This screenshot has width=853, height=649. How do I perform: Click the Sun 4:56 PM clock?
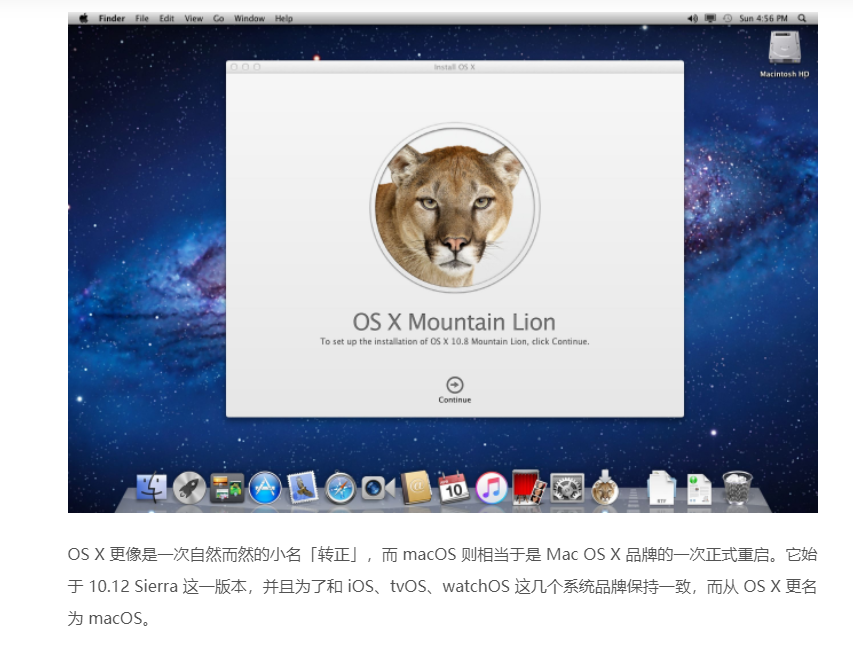pos(763,18)
